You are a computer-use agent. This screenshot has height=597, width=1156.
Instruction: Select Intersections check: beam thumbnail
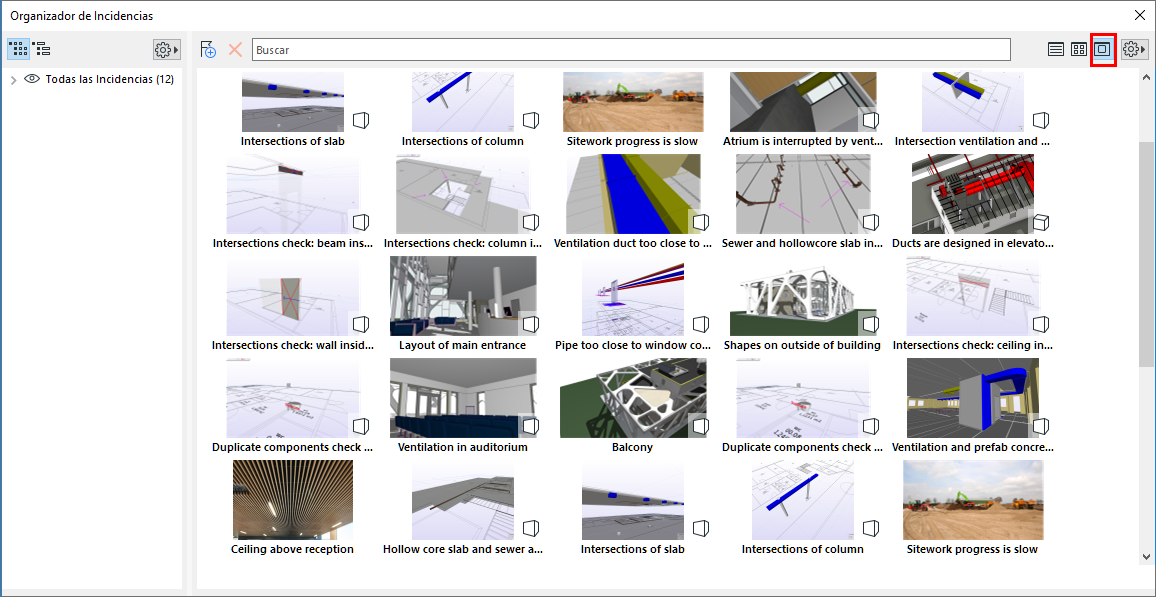coord(293,194)
